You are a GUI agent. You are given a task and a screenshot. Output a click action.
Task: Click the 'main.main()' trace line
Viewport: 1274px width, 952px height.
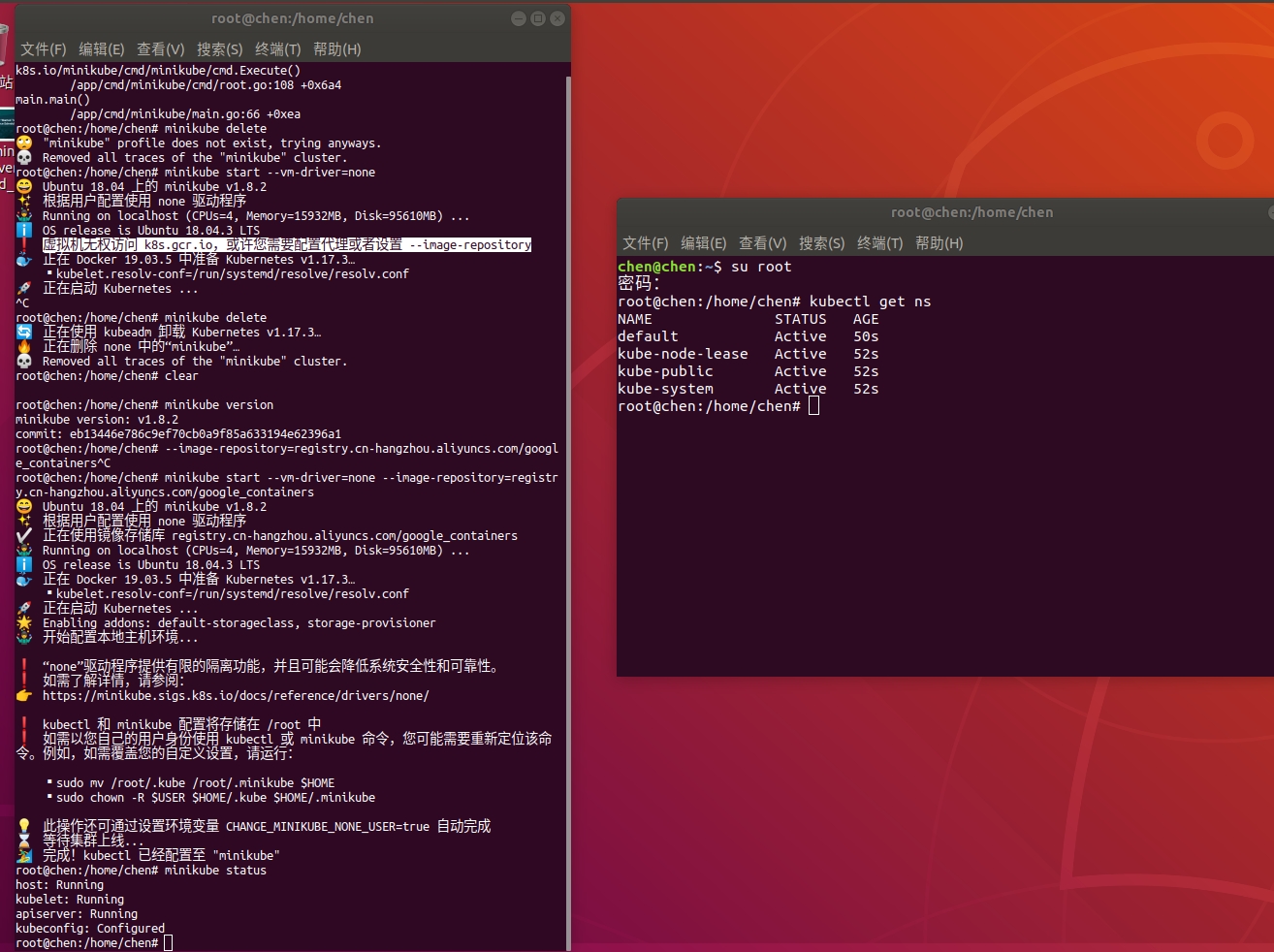pos(52,100)
